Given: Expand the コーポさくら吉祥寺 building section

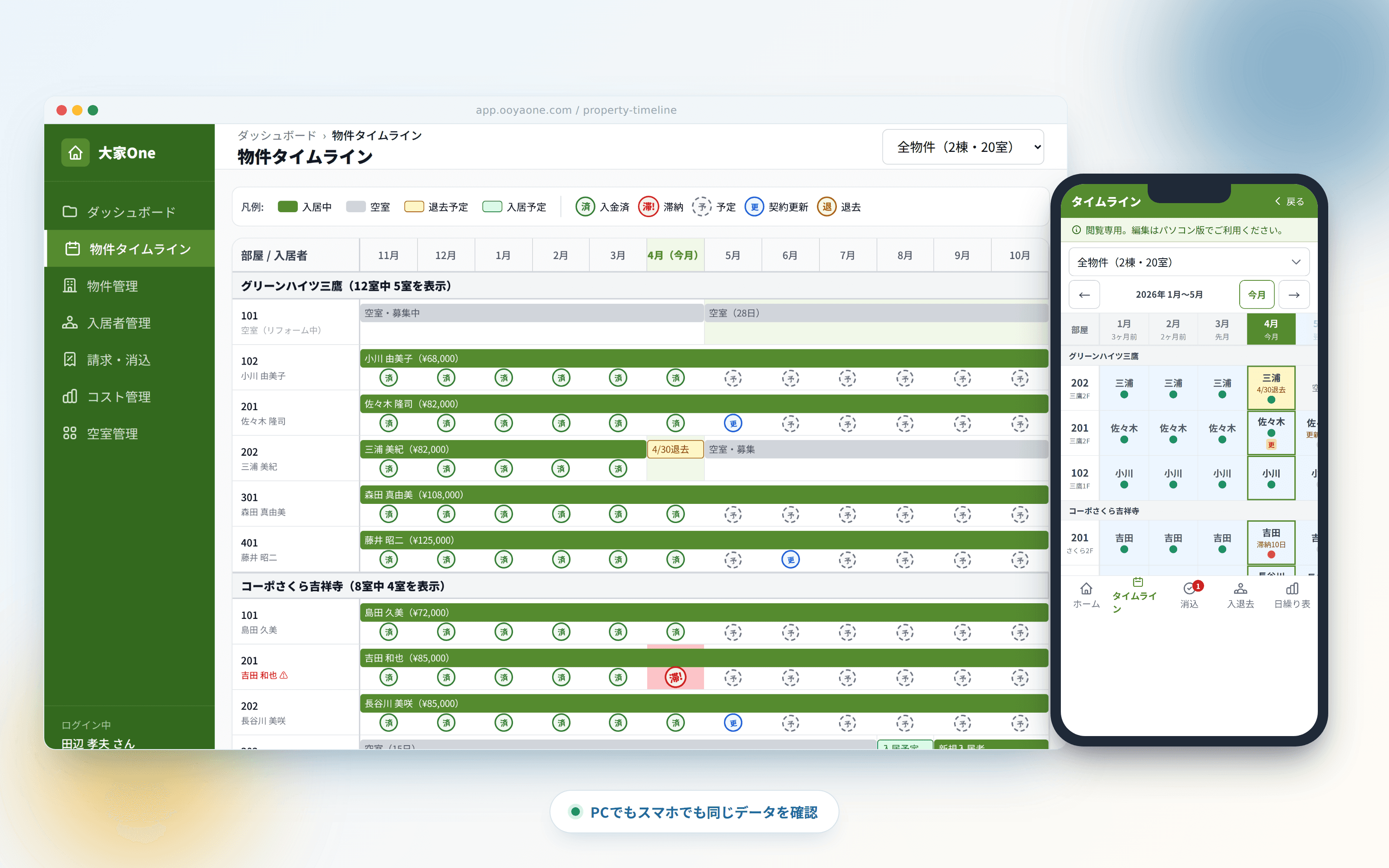Looking at the screenshot, I should [342, 586].
